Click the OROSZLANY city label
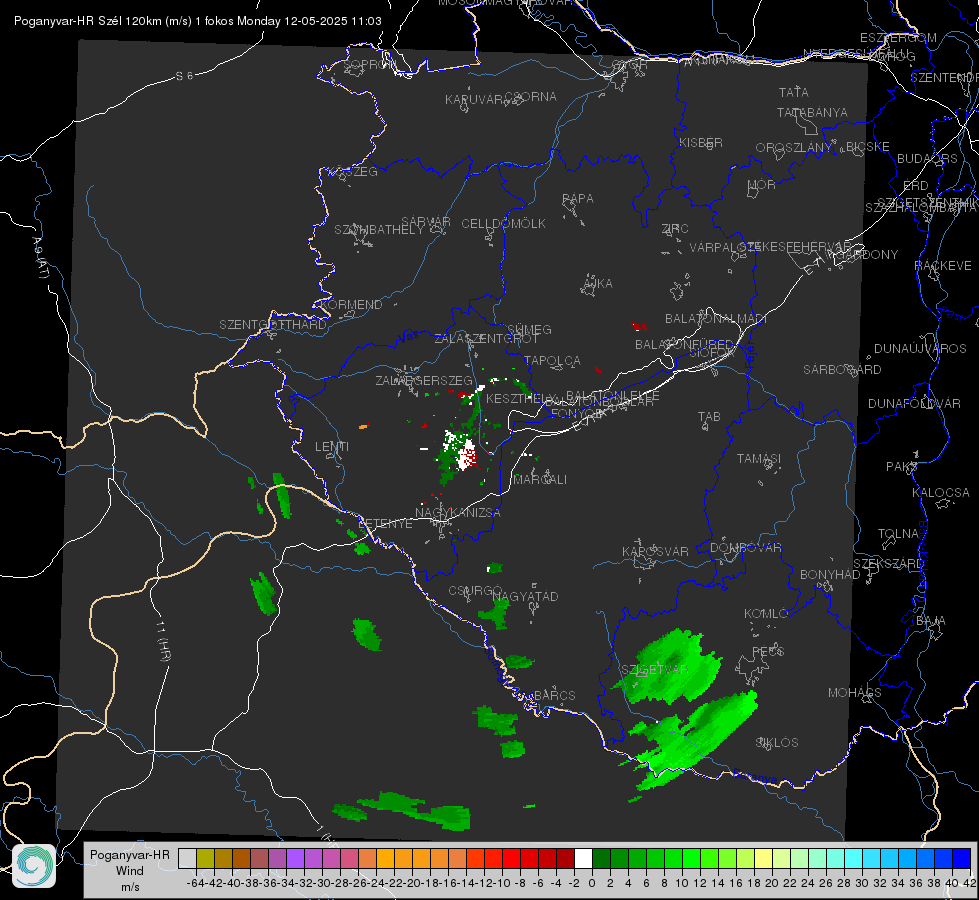 (x=794, y=147)
